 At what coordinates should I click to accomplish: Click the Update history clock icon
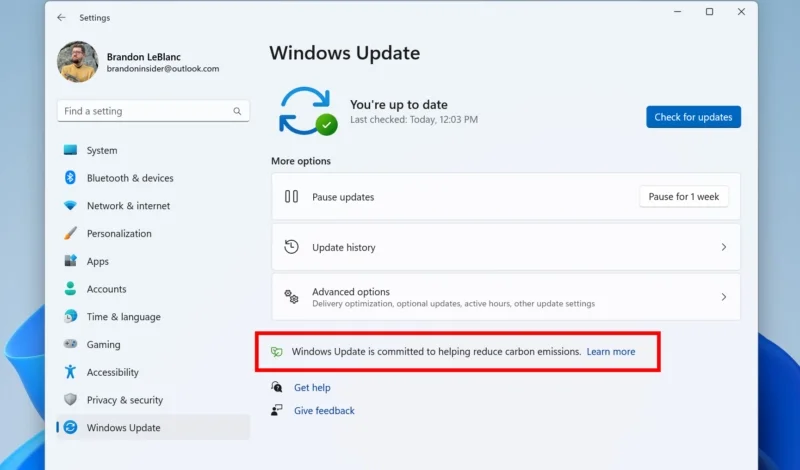click(291, 247)
